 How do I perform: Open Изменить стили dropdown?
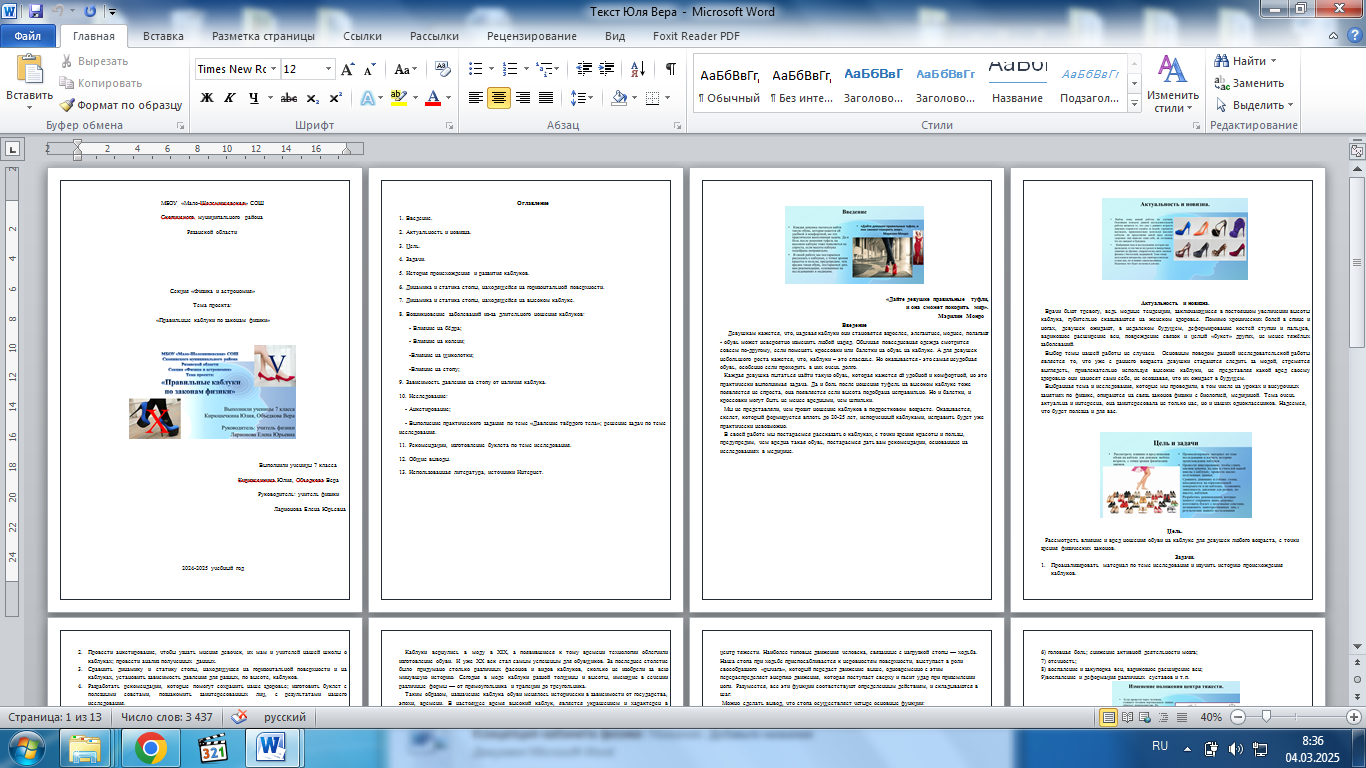pos(1172,85)
